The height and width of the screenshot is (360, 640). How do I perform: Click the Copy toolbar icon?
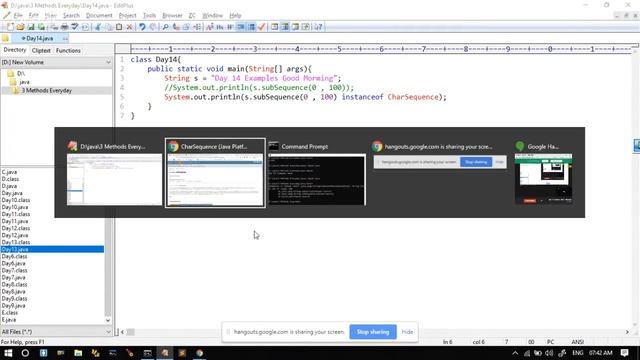click(x=109, y=27)
